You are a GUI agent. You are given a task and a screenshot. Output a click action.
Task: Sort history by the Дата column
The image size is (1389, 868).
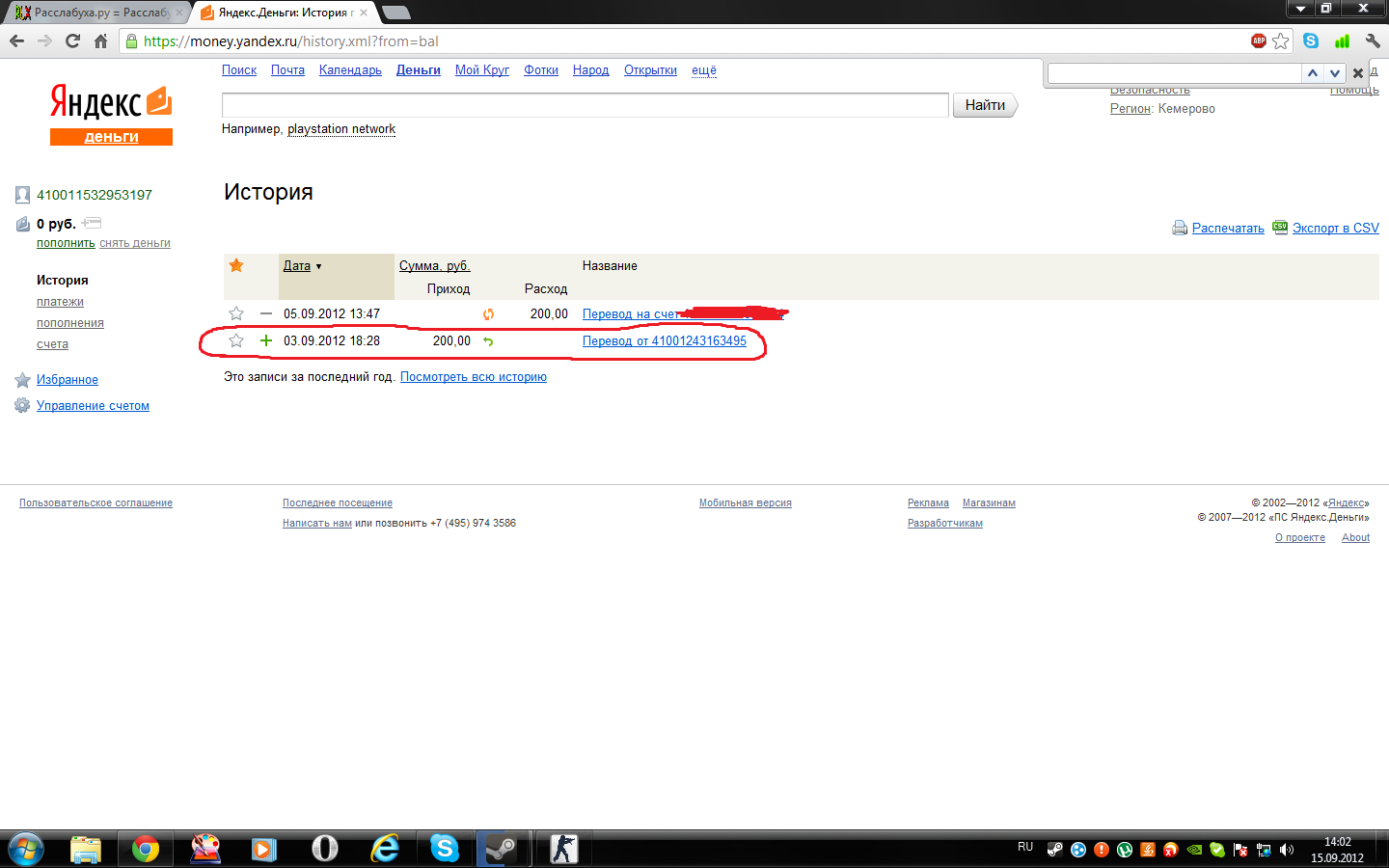pos(297,266)
